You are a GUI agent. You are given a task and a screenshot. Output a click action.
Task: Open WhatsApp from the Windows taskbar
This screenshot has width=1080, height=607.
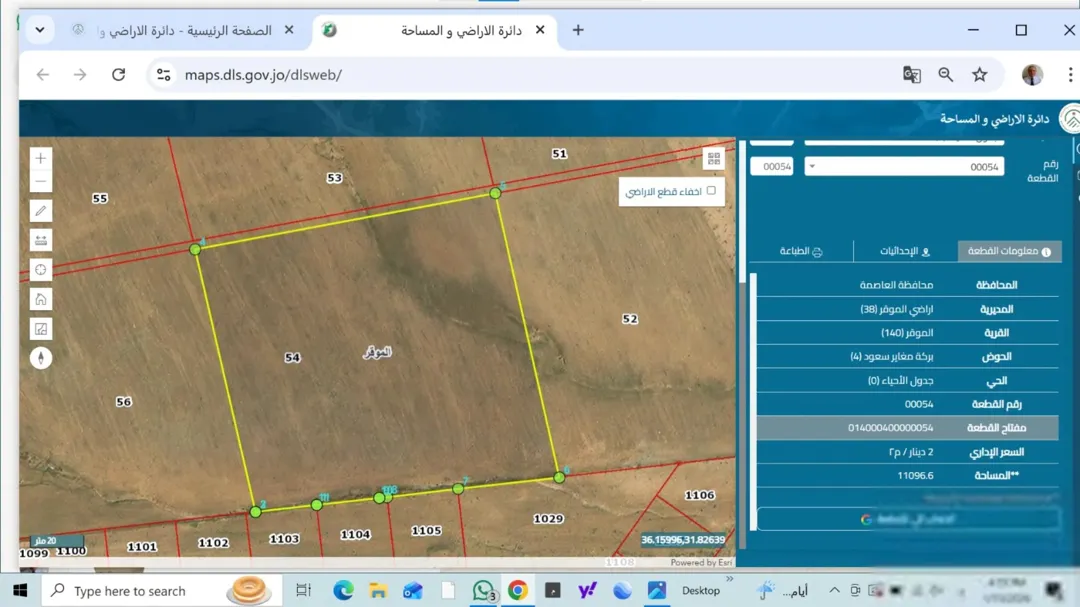click(484, 590)
